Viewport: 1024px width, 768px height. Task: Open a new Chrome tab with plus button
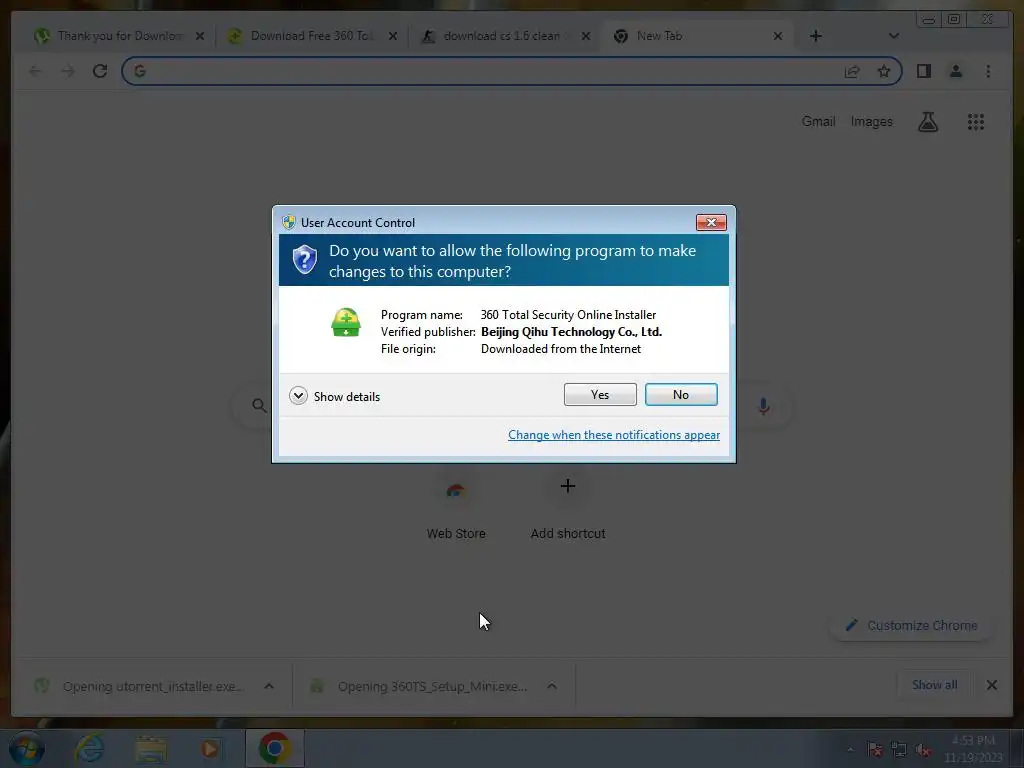[816, 36]
